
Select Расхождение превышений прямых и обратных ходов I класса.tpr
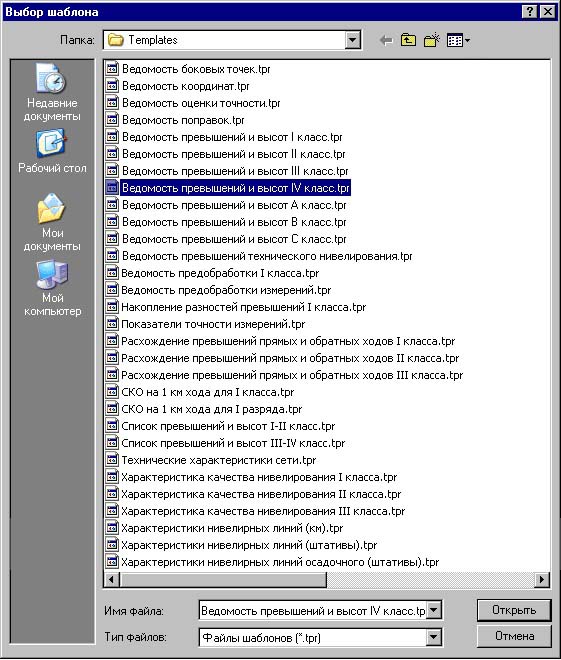coord(288,341)
